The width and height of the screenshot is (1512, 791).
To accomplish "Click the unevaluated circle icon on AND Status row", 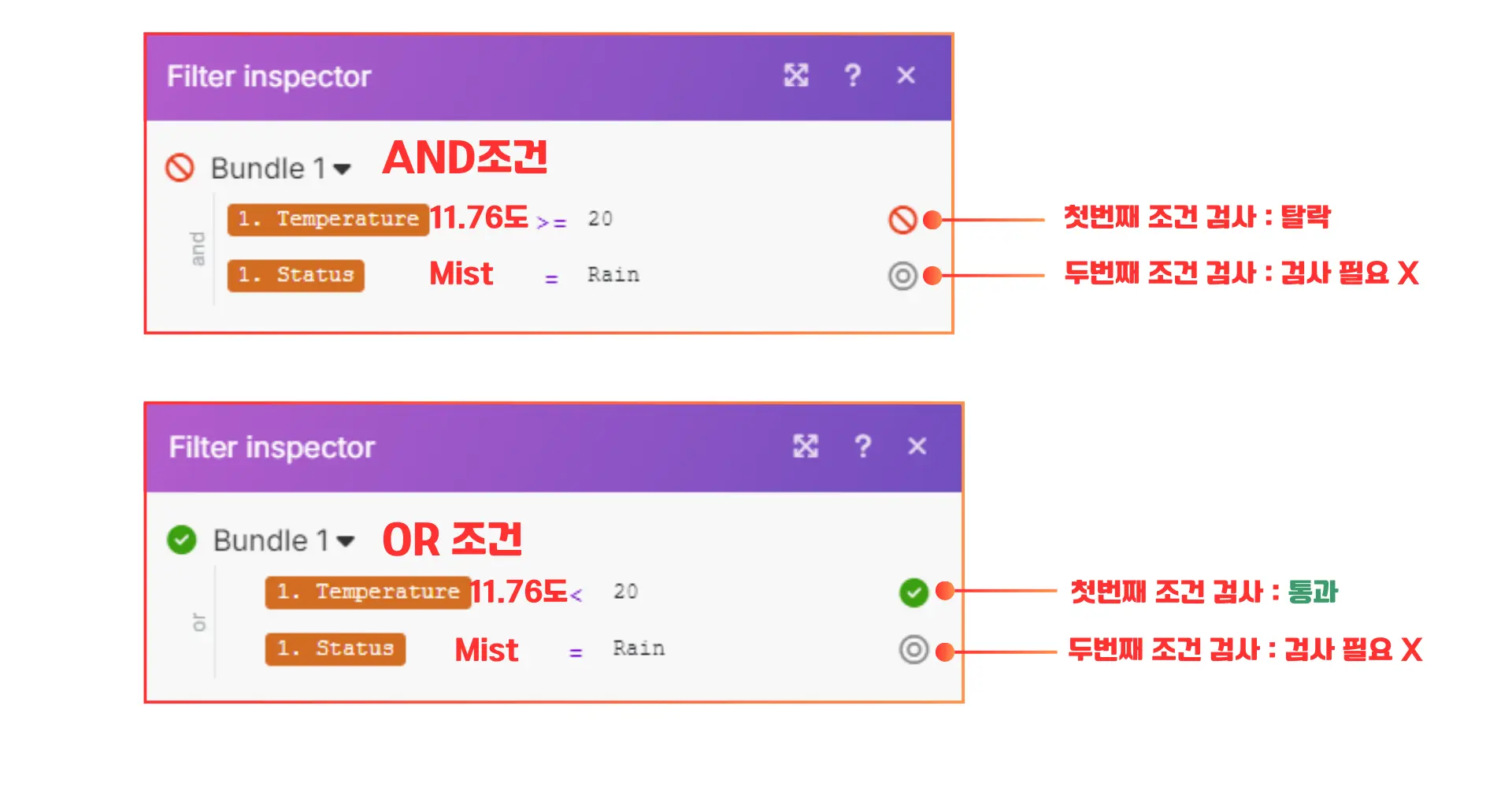I will point(902,276).
